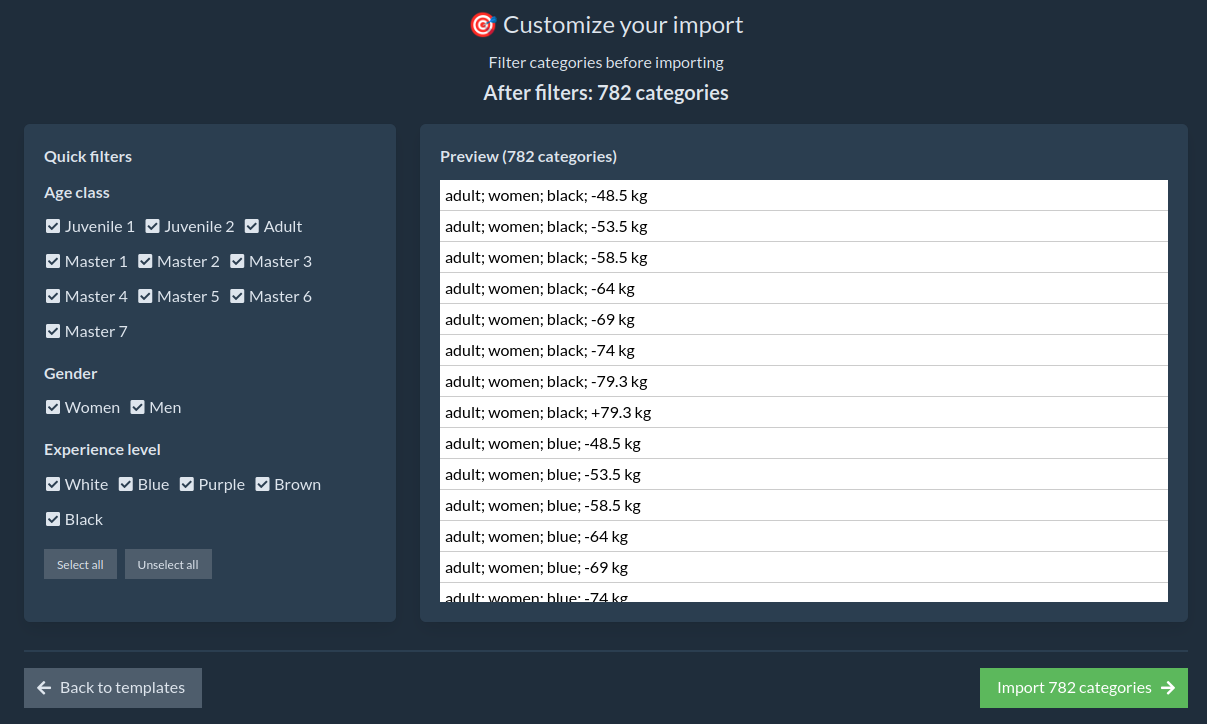Uncheck Master 1 age class
The height and width of the screenshot is (724, 1207).
point(53,262)
